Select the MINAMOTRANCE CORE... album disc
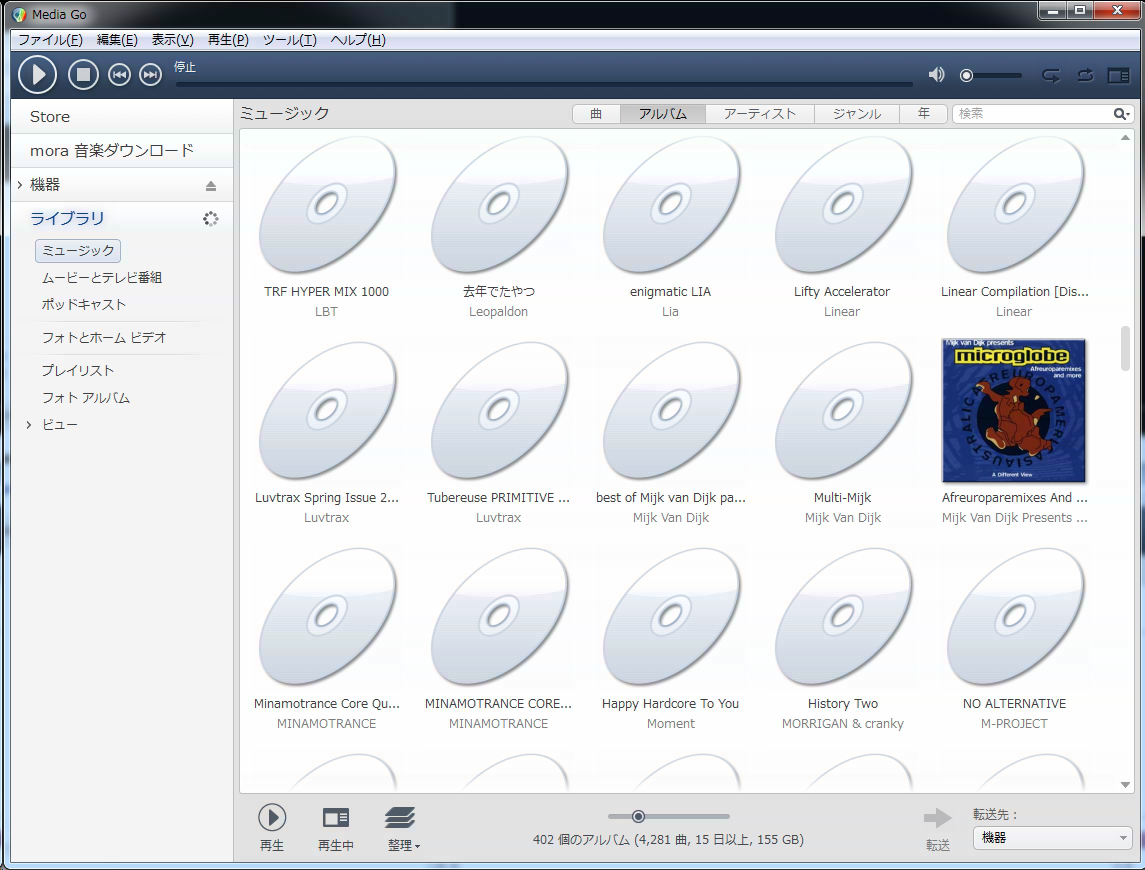Viewport: 1145px width, 870px height. coord(499,617)
